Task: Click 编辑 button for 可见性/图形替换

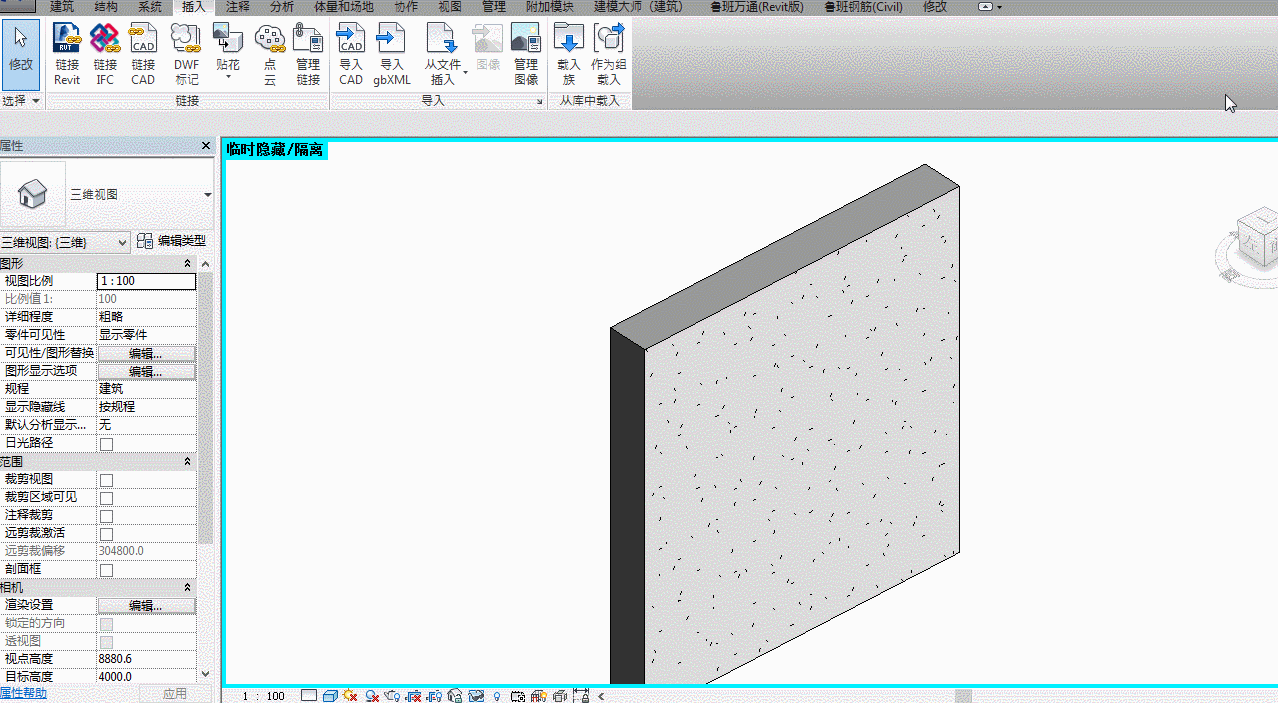Action: (x=146, y=353)
